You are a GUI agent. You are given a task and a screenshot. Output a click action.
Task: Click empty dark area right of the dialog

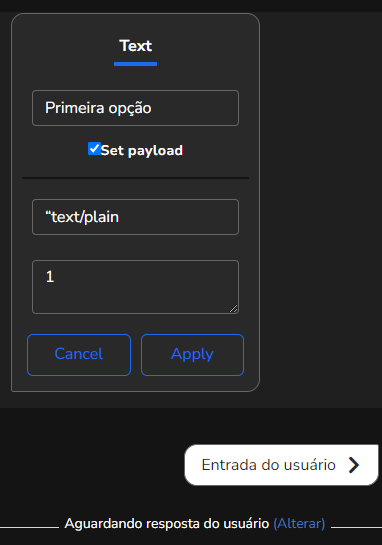320,209
